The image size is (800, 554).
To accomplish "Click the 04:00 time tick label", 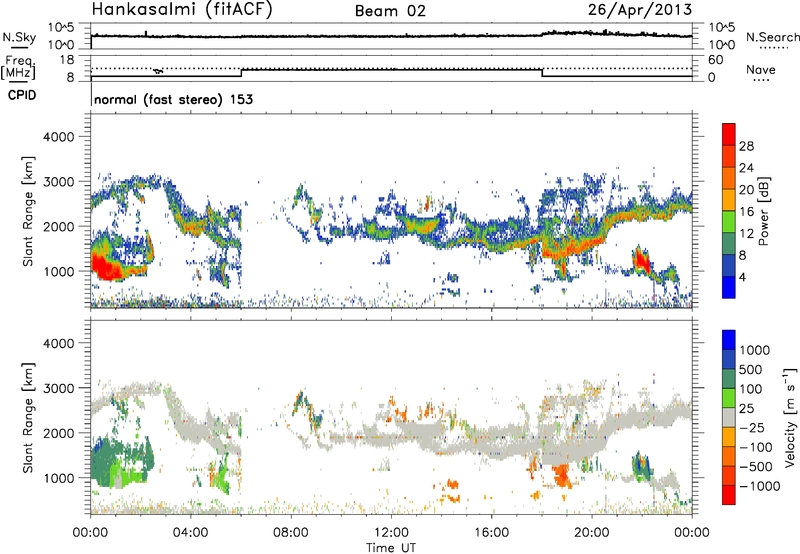I will pos(190,533).
